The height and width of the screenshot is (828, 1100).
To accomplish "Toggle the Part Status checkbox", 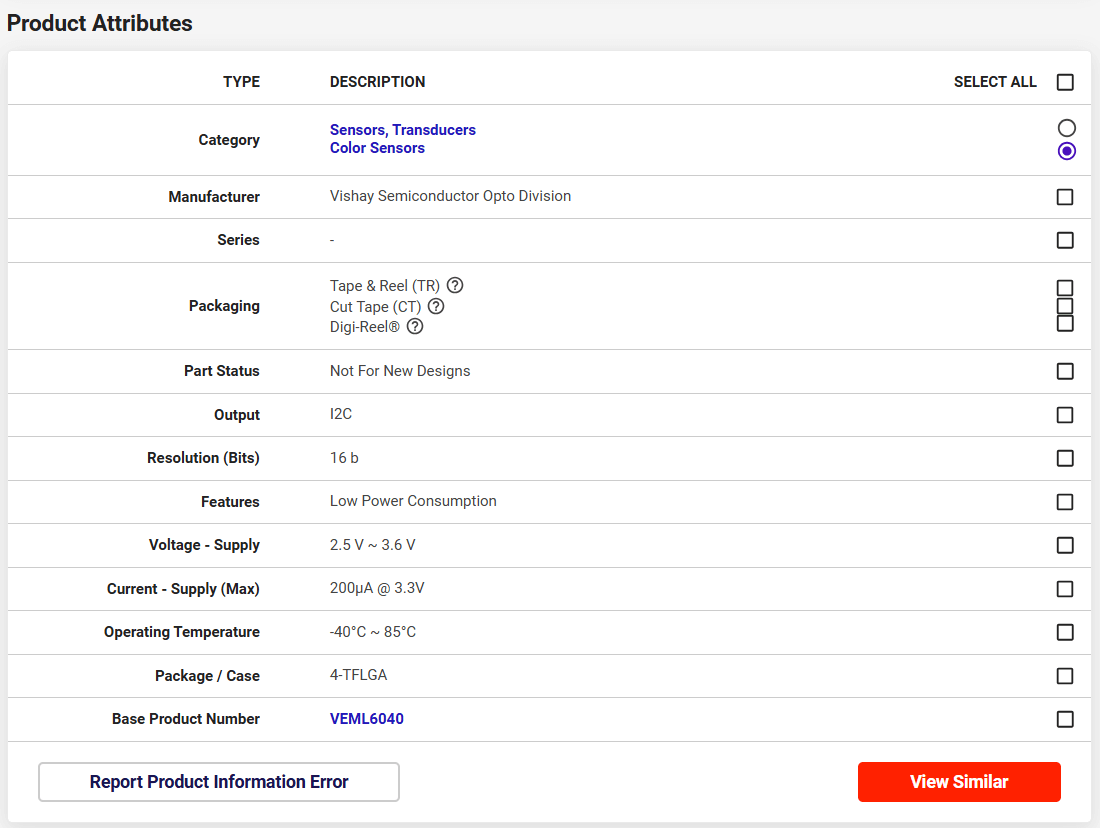I will point(1065,371).
